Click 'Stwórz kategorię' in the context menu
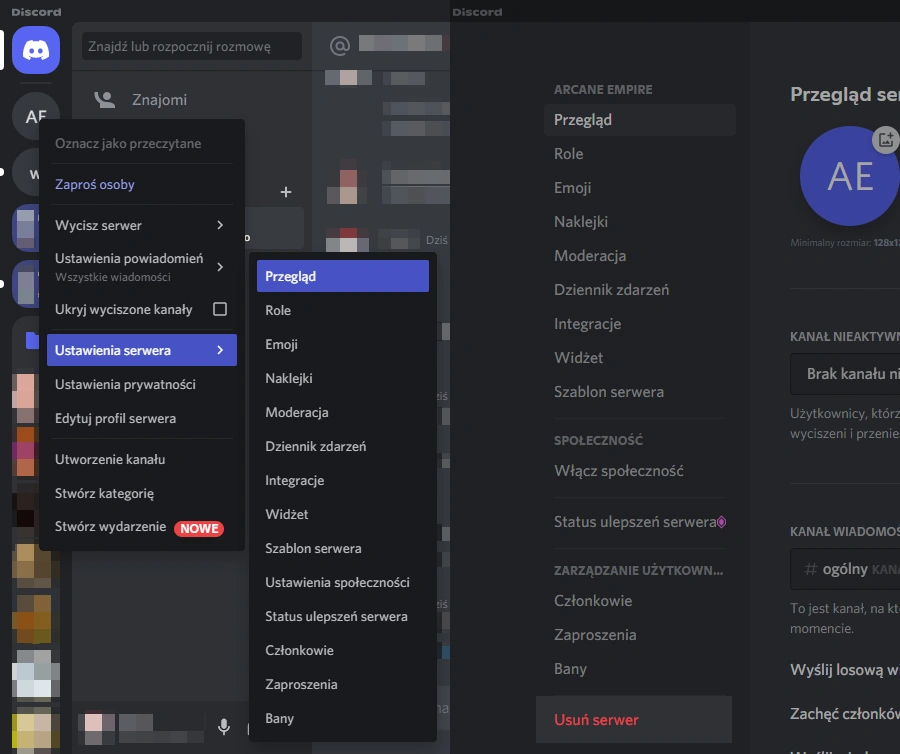This screenshot has width=900, height=754. click(142, 493)
